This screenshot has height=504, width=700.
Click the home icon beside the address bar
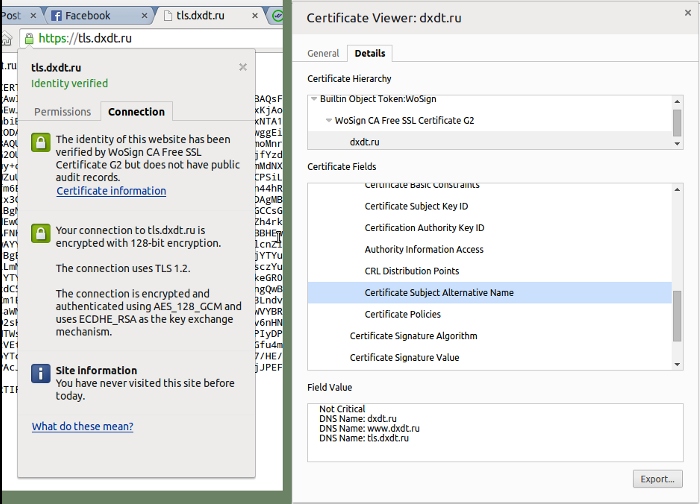point(6,39)
